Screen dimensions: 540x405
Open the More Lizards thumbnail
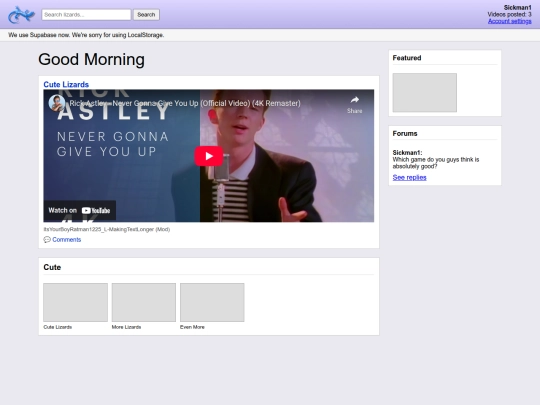pyautogui.click(x=144, y=302)
